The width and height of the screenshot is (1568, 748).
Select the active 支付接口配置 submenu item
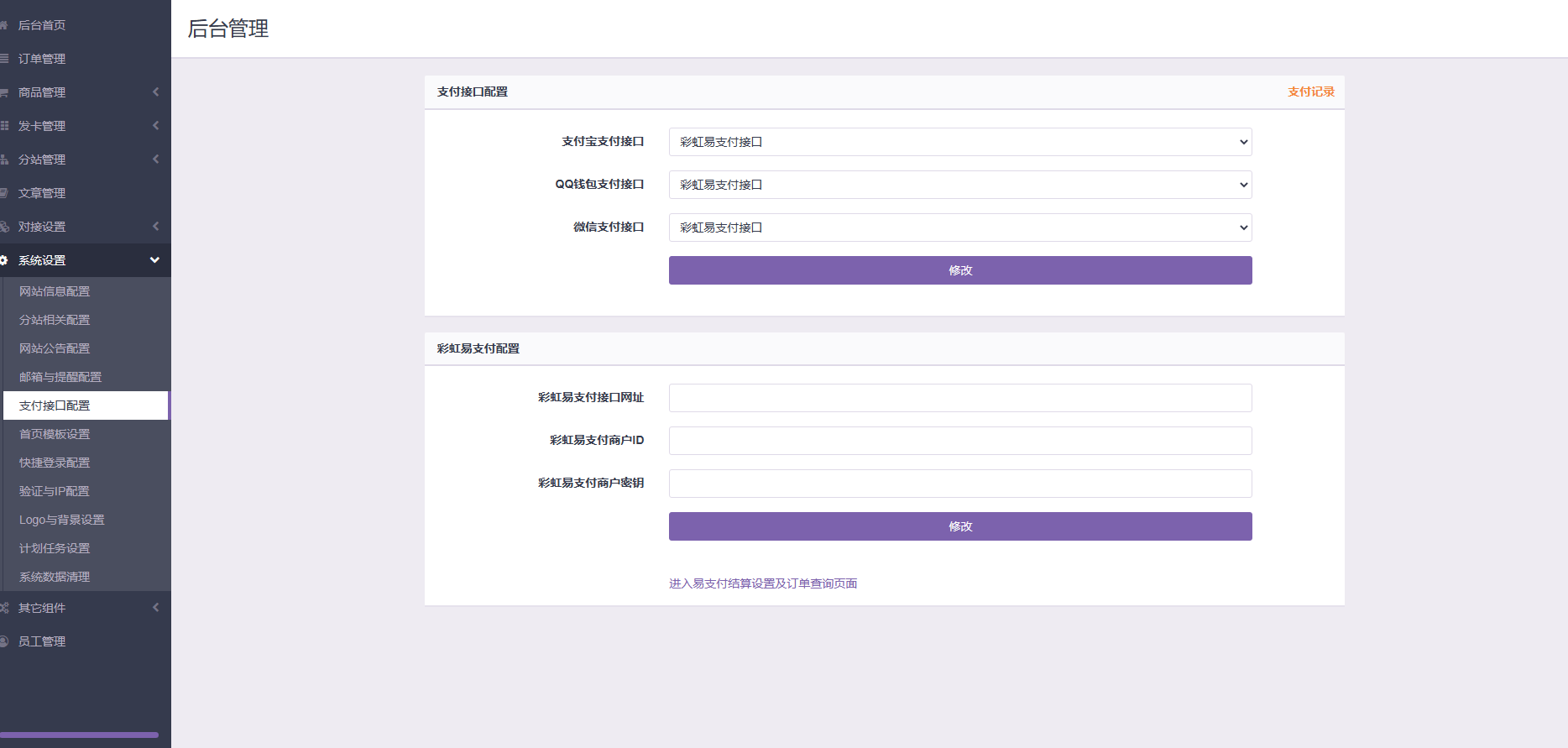click(x=86, y=405)
